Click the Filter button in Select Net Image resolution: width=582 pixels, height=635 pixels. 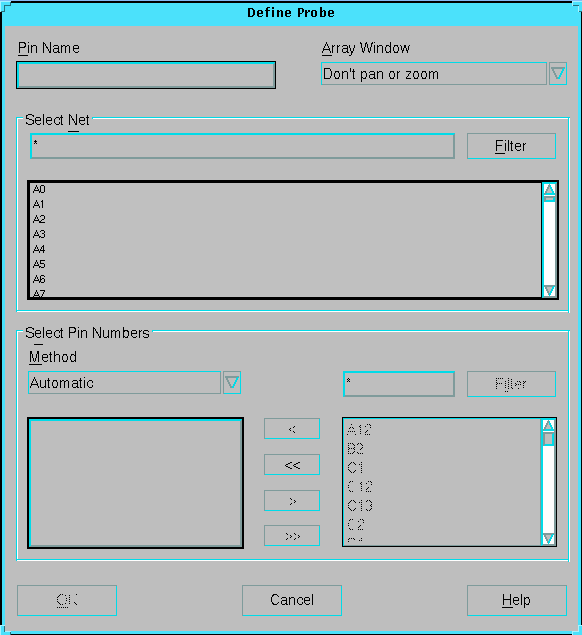511,146
